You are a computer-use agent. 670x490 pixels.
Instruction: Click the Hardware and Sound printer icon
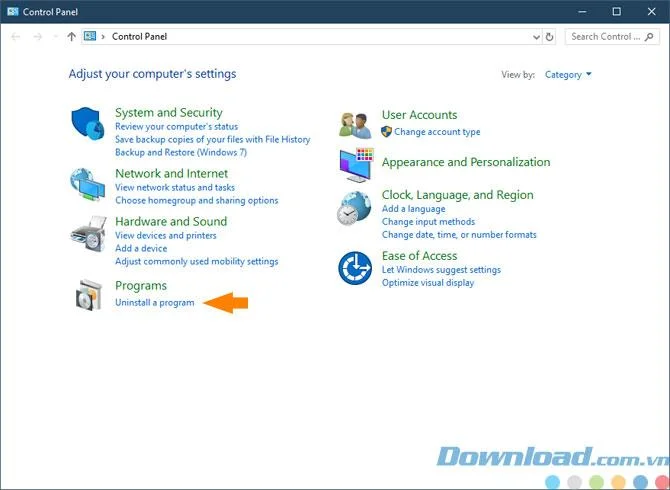click(x=88, y=234)
